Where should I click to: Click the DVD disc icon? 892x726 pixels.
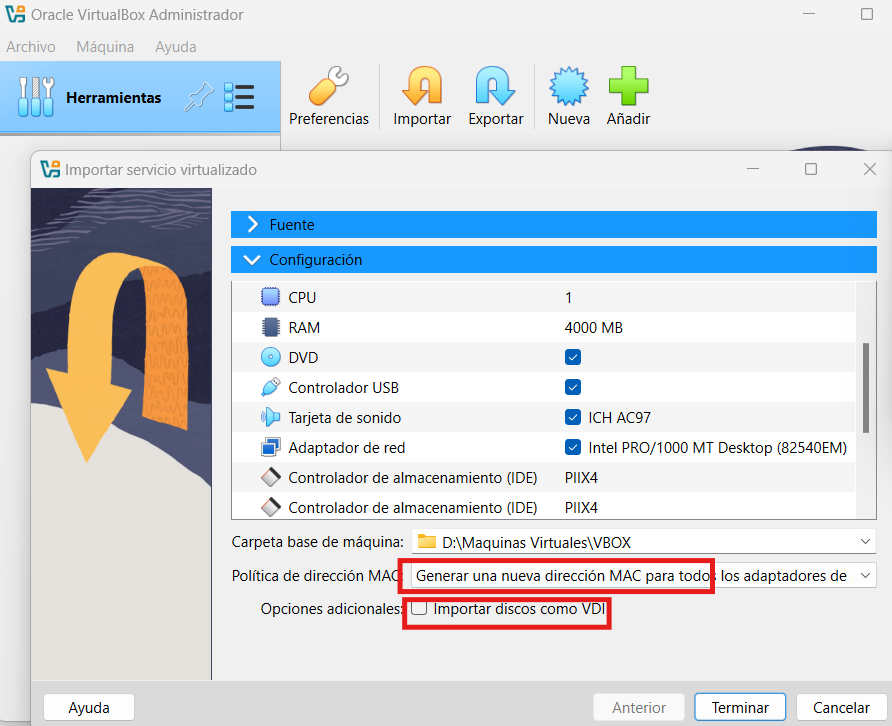tap(270, 357)
